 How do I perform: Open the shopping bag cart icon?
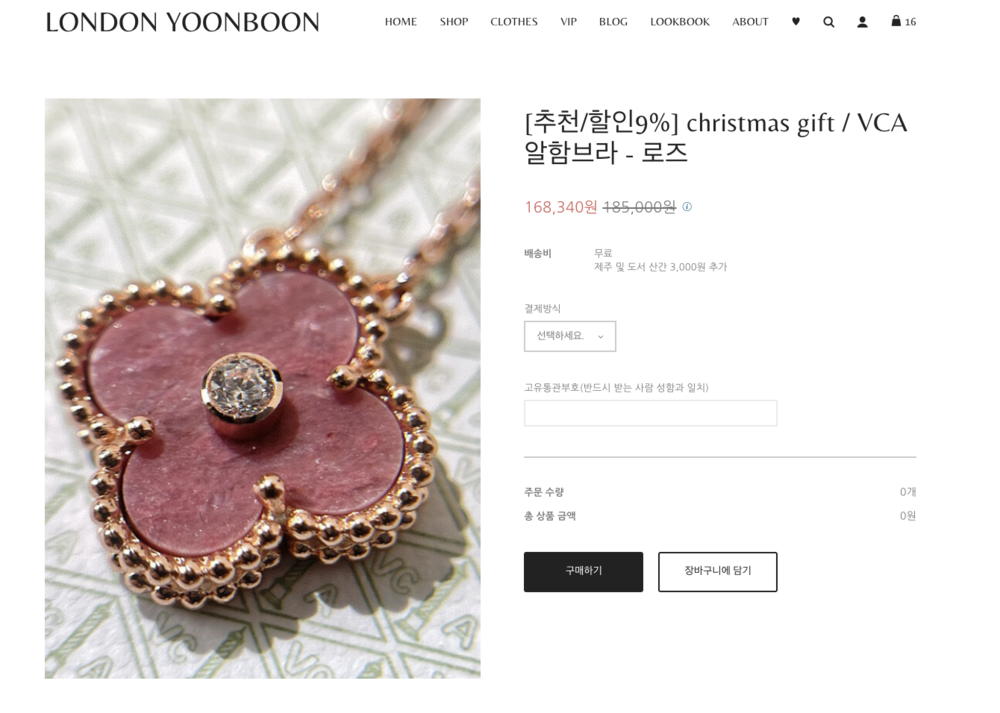tap(896, 21)
